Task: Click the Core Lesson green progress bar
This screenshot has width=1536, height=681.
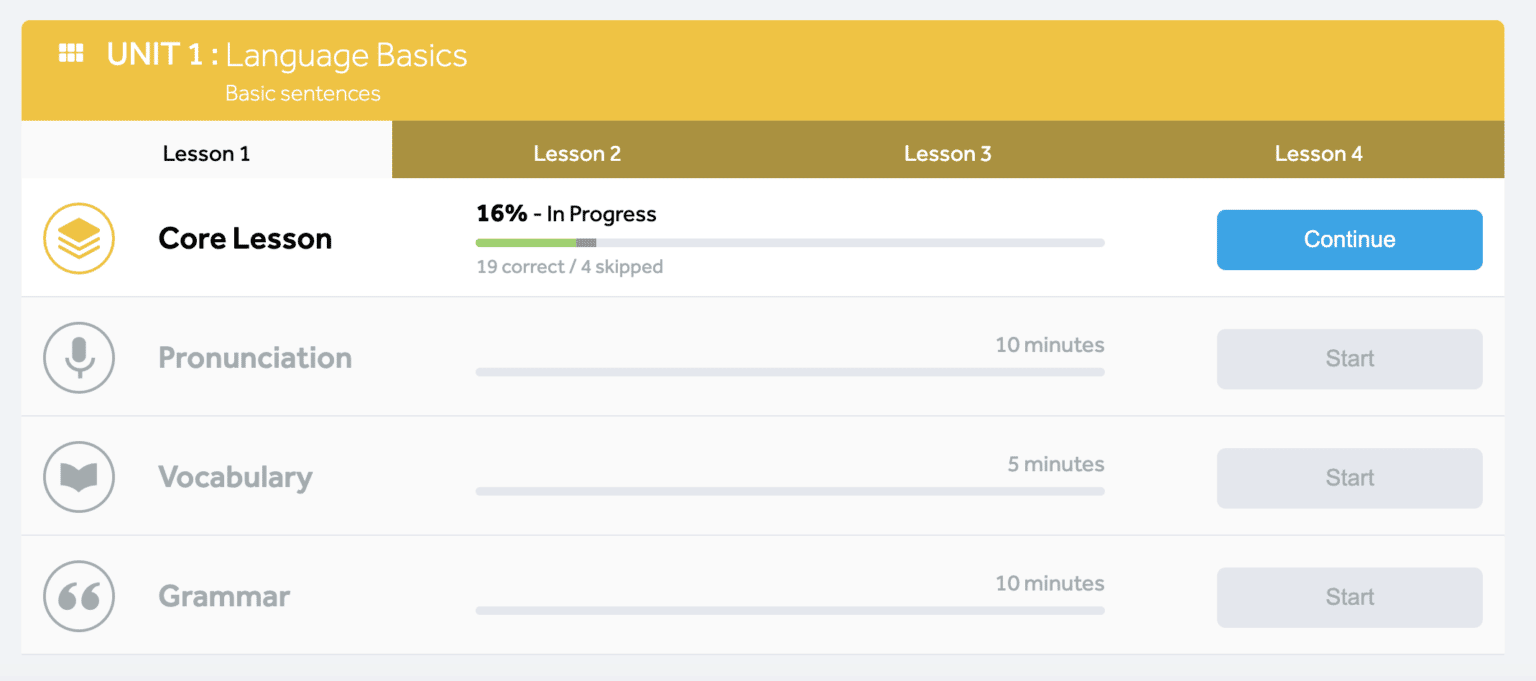Action: coord(525,242)
